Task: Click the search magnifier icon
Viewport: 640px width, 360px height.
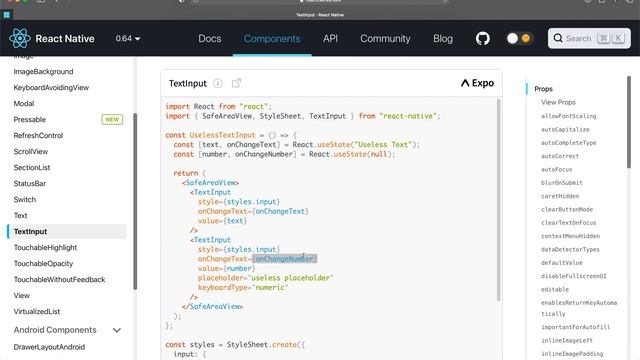Action: pos(558,38)
